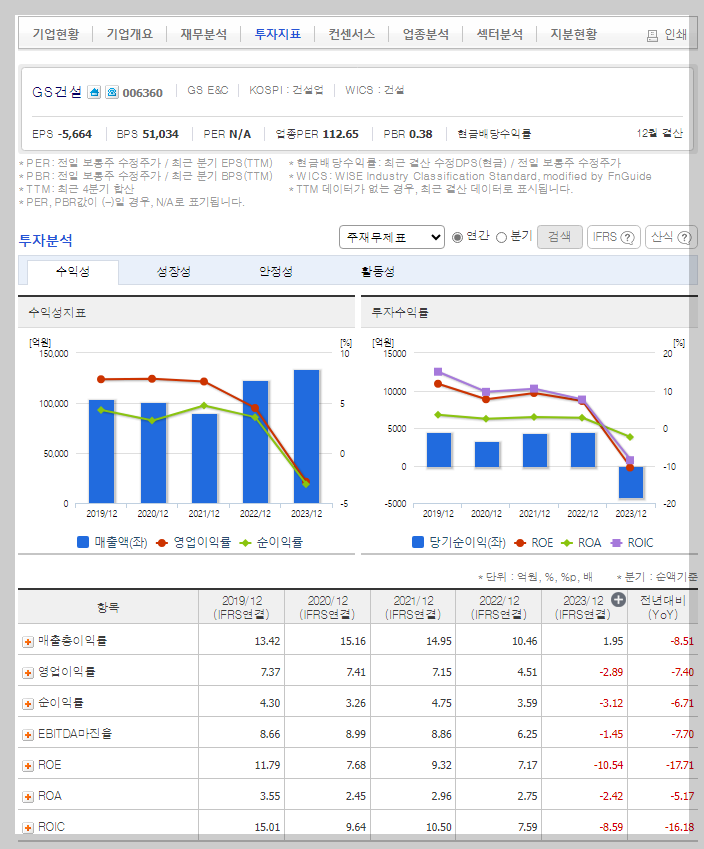
Task: Click the 순이익률 green legend marker
Action: pos(245,543)
